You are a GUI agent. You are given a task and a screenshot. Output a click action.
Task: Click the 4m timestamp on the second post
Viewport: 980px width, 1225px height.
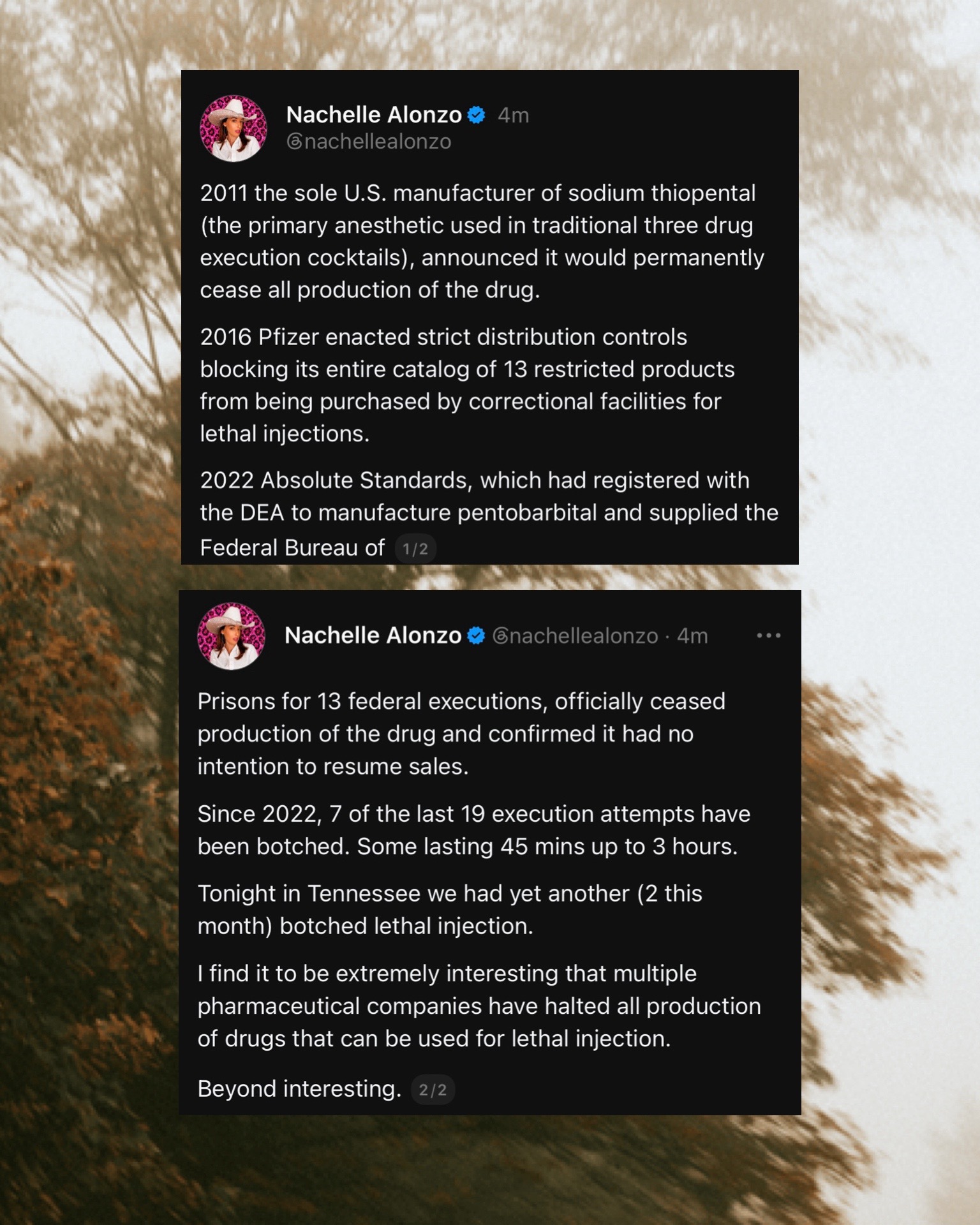692,636
